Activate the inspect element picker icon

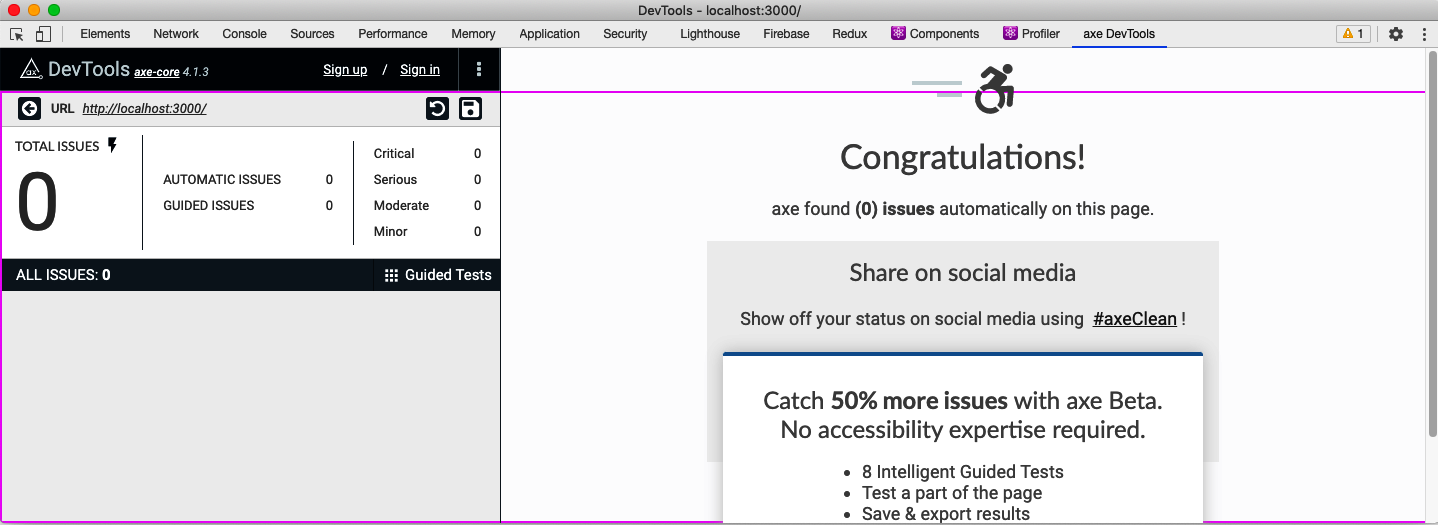[x=17, y=34]
